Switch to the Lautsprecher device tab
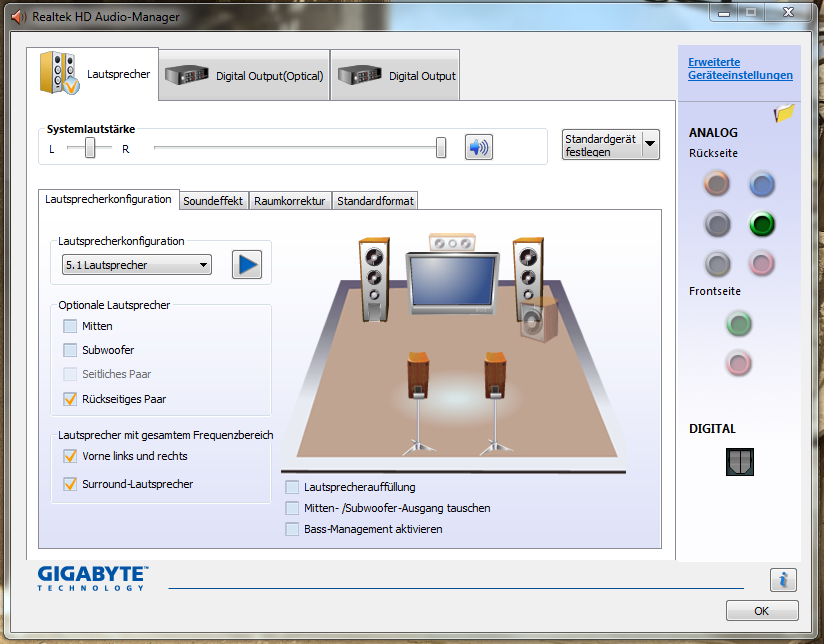The image size is (824, 644). (x=93, y=74)
